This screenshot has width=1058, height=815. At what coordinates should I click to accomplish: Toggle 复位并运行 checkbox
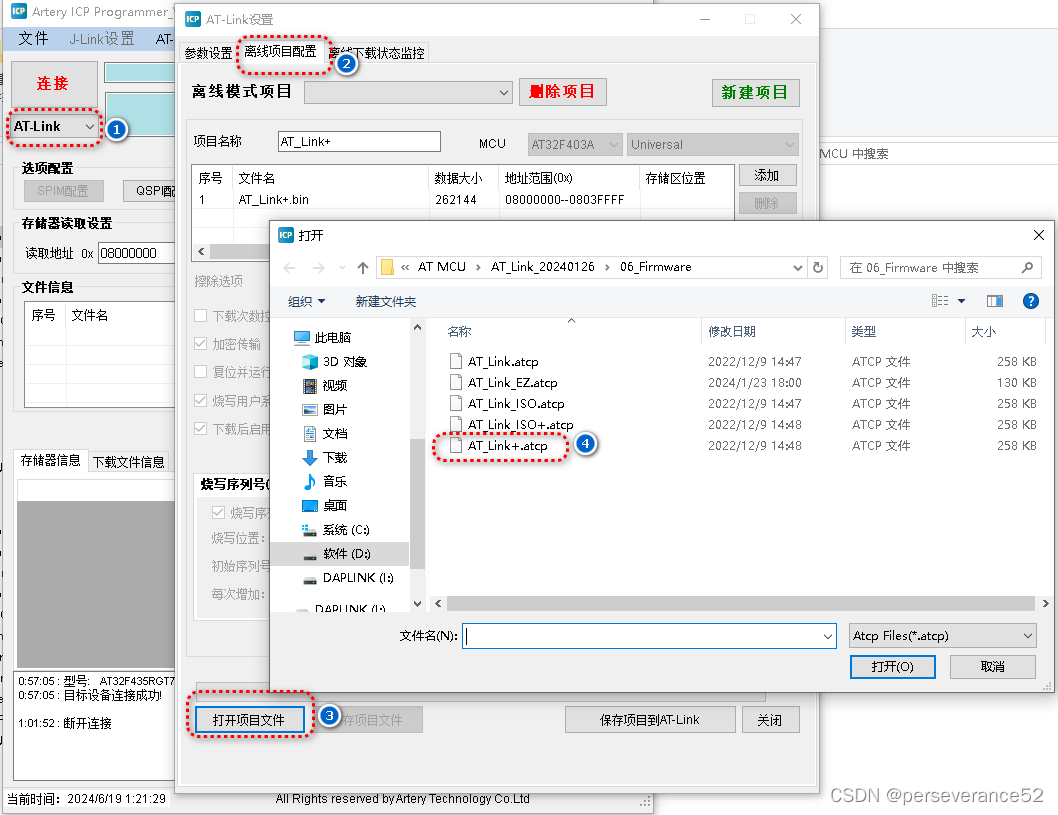200,372
